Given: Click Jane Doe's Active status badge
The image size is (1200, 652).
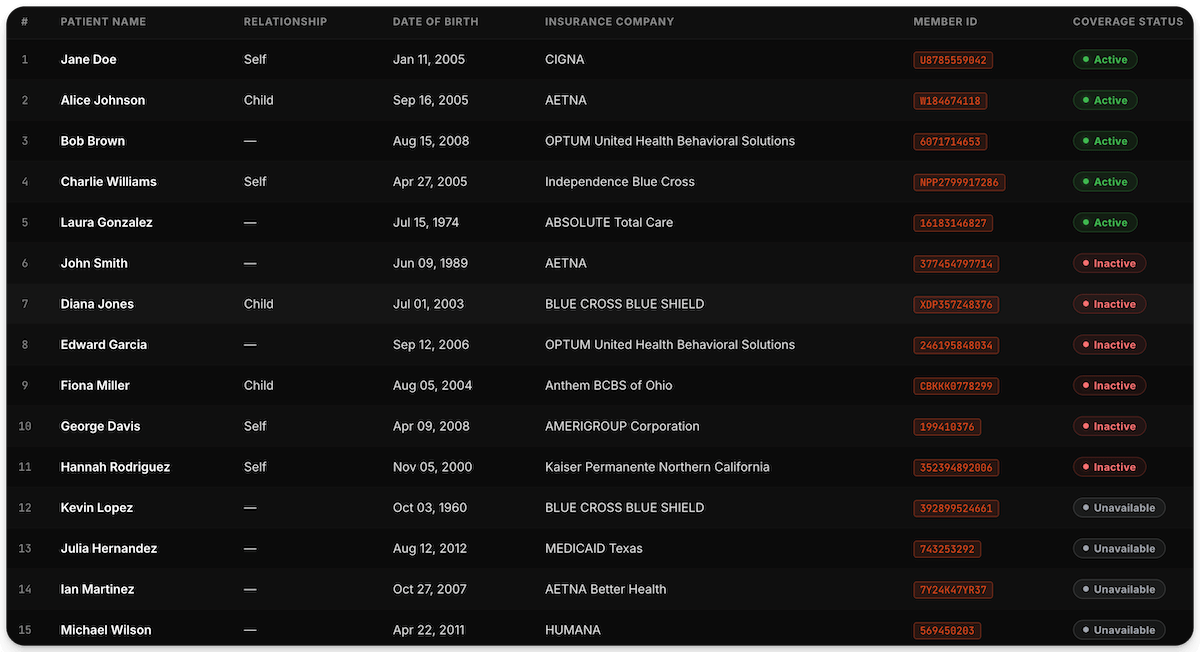Looking at the screenshot, I should [1105, 60].
